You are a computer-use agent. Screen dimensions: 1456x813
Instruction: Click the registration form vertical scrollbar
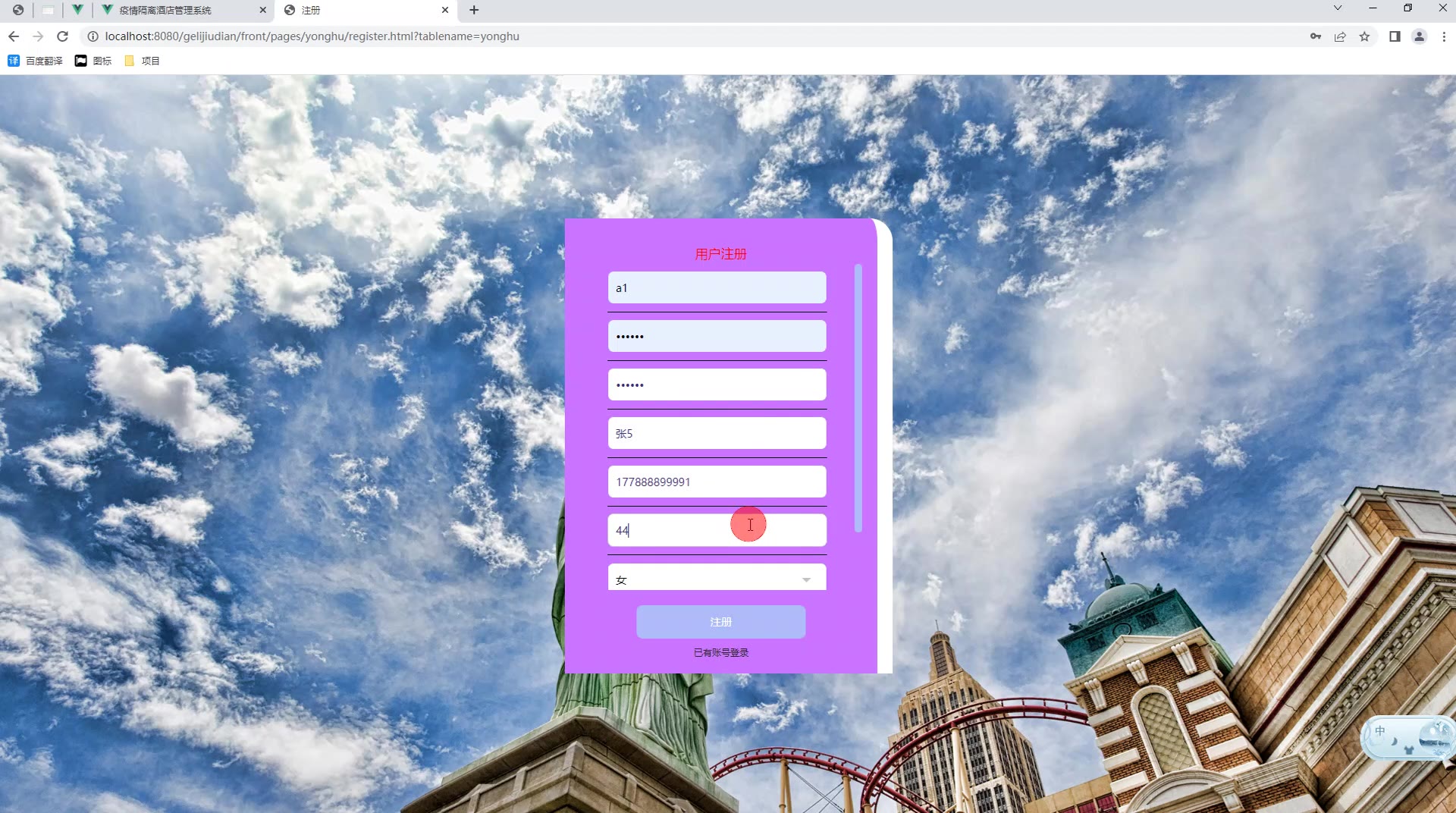(x=858, y=398)
